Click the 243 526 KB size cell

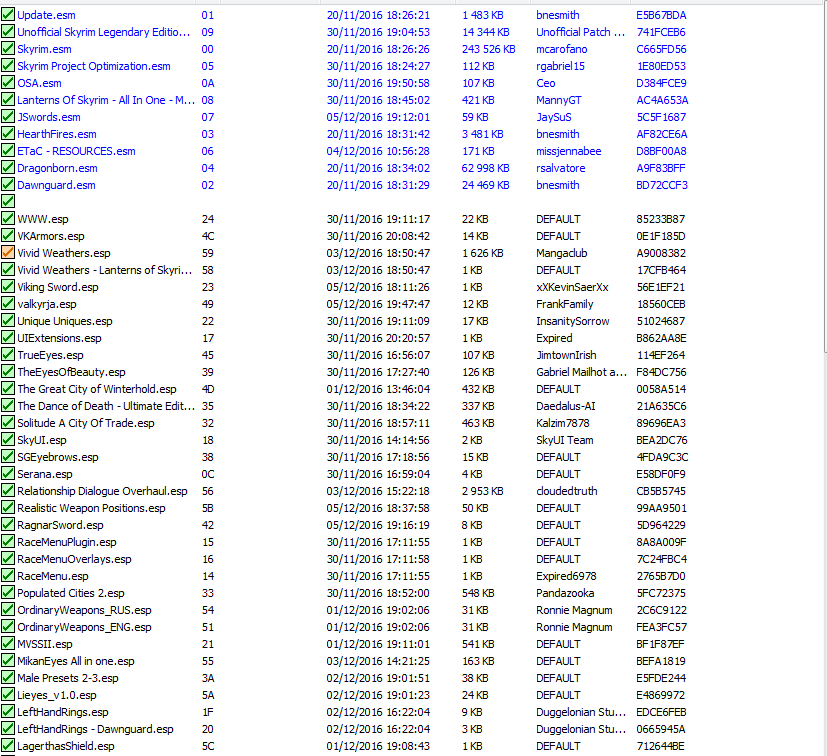coord(488,49)
